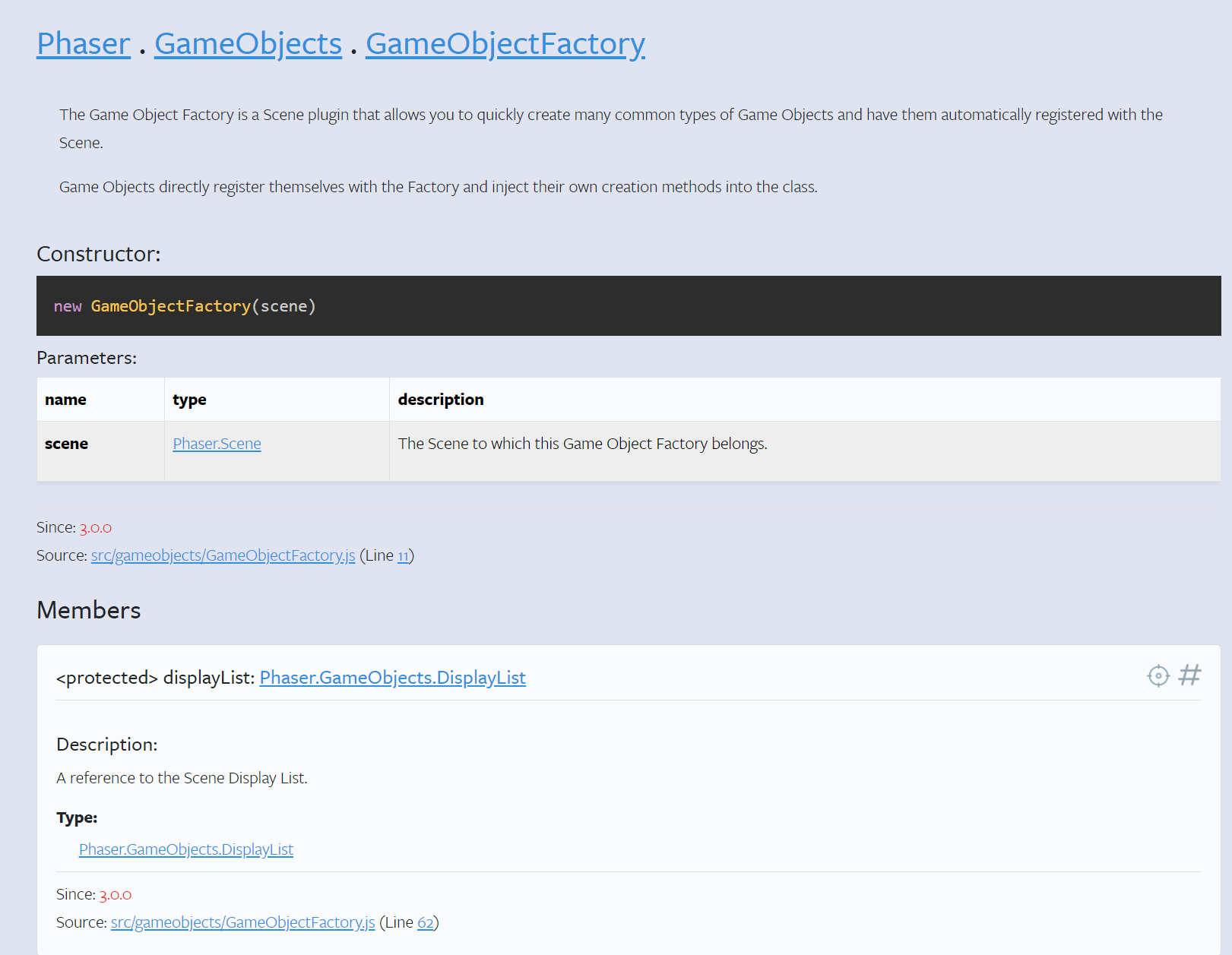Click the 'Parameters:' heading
1232x955 pixels.
point(87,358)
